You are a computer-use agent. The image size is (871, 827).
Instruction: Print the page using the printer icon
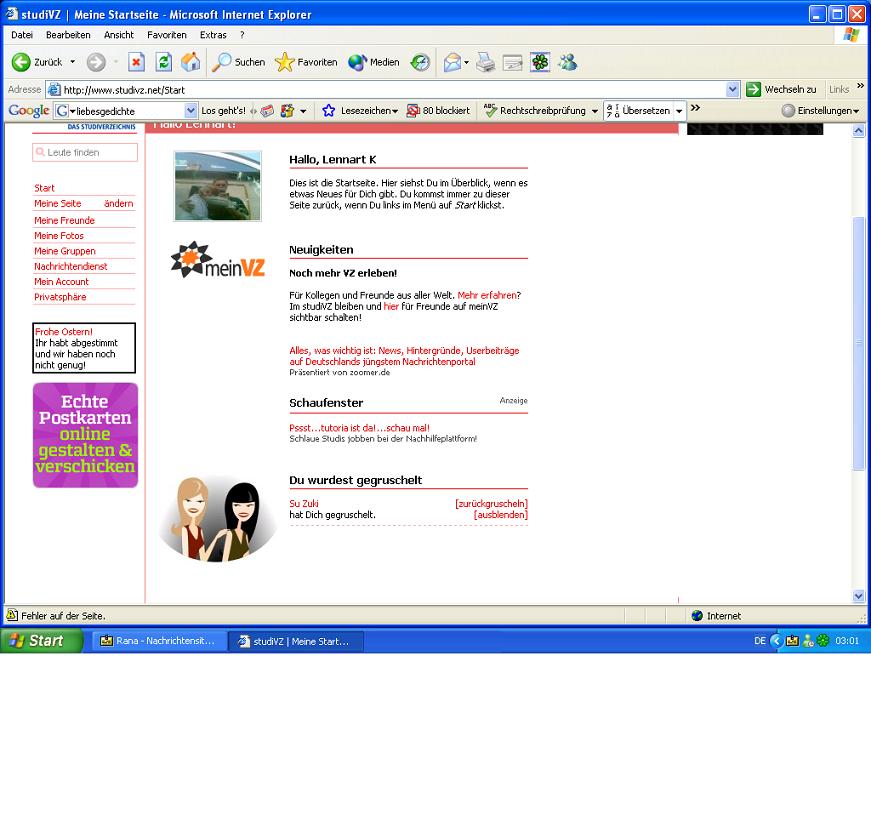coord(485,62)
